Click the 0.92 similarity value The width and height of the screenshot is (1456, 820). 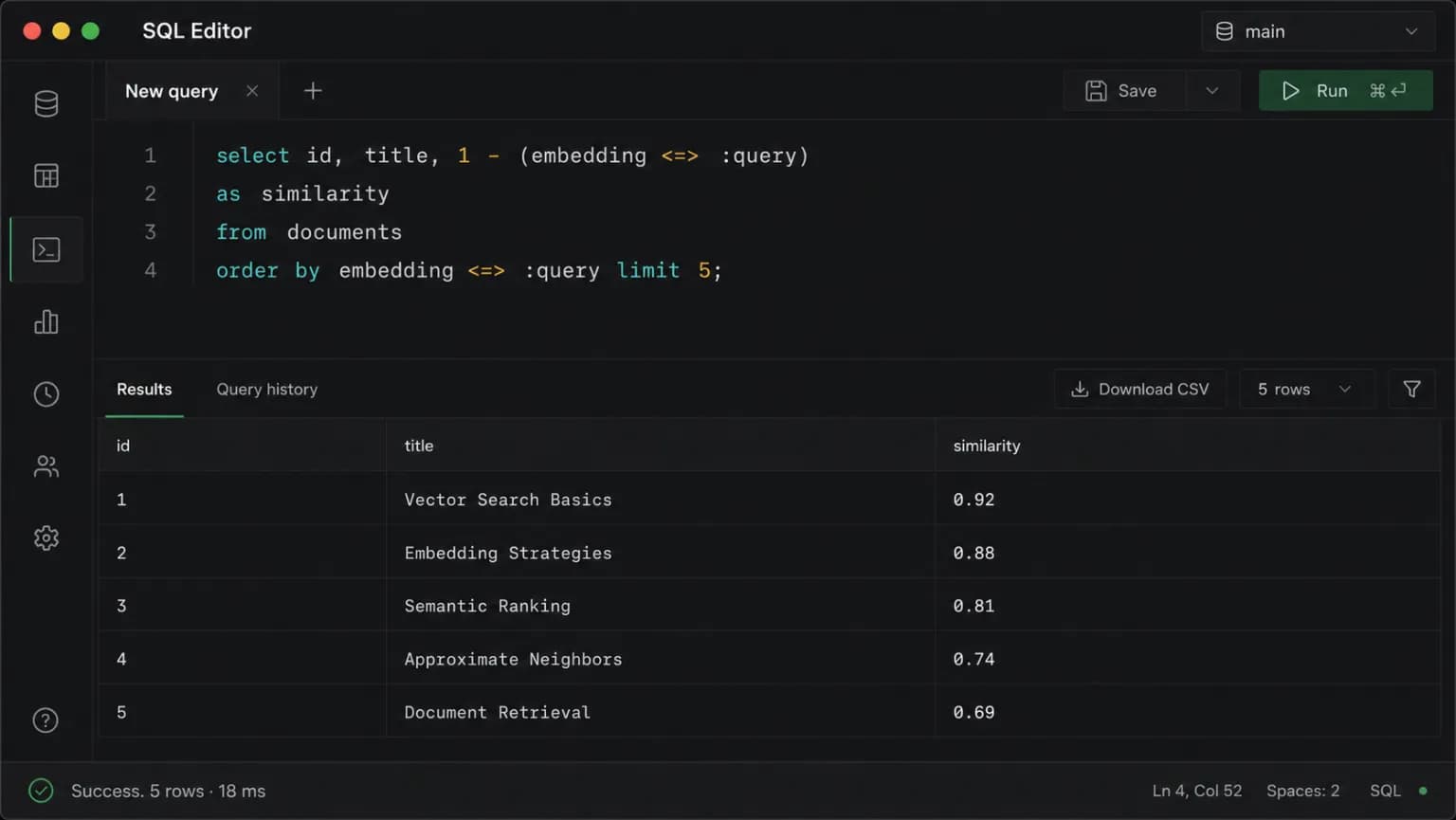(x=974, y=500)
